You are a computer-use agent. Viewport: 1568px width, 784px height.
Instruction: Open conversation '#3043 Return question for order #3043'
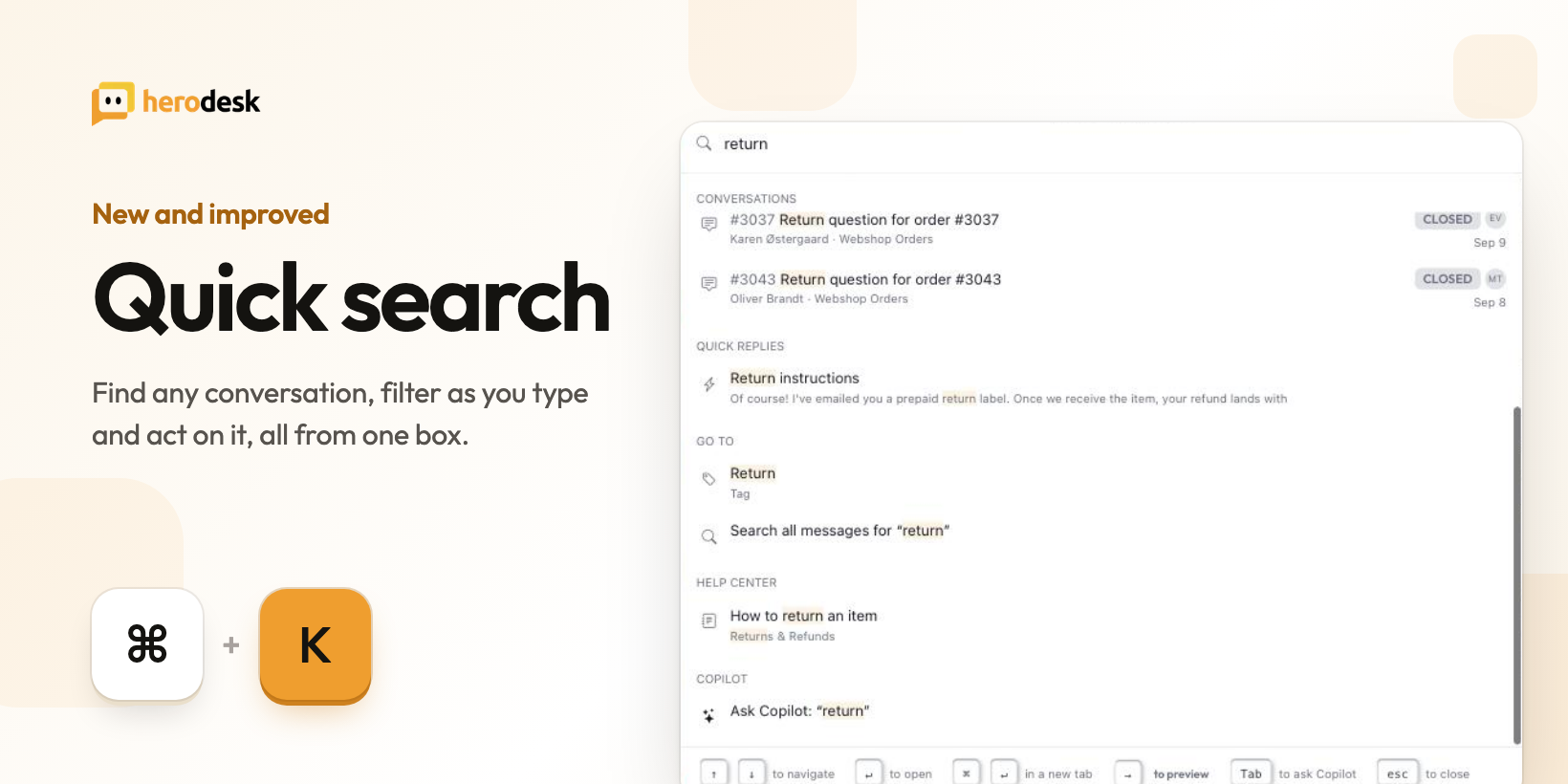coord(1101,290)
